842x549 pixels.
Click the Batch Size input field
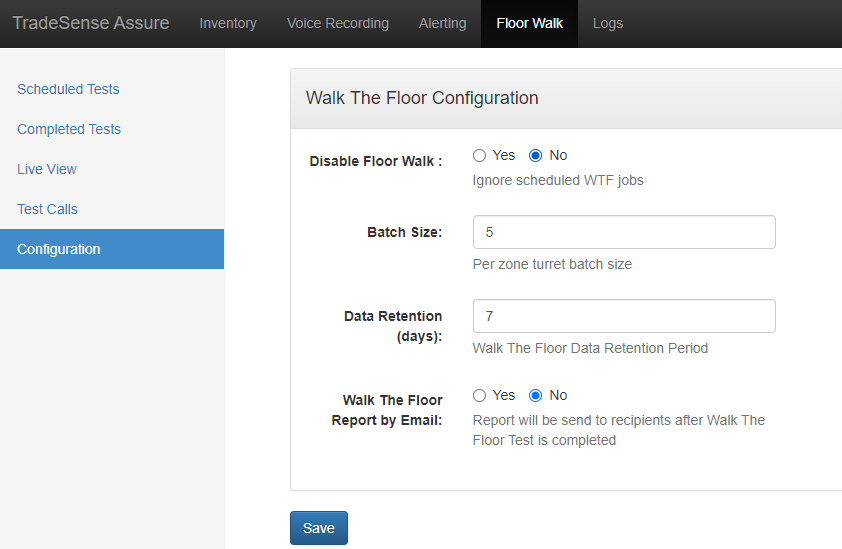[624, 232]
